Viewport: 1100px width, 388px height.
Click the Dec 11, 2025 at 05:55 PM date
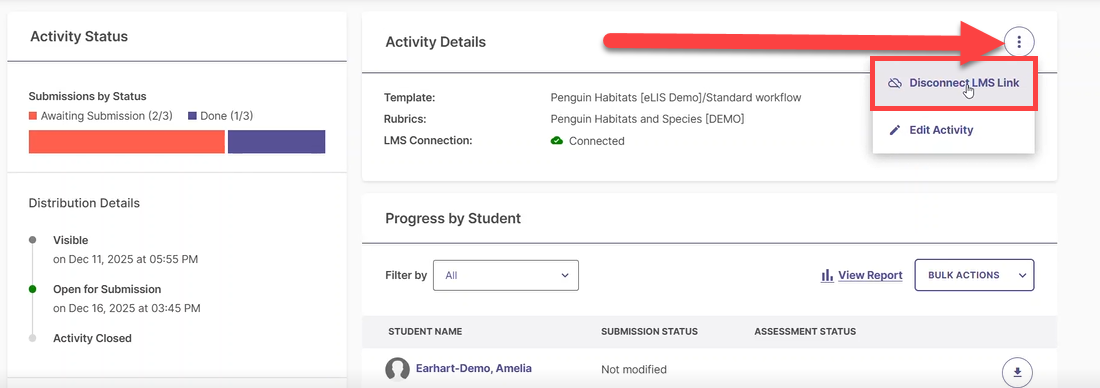(x=126, y=259)
